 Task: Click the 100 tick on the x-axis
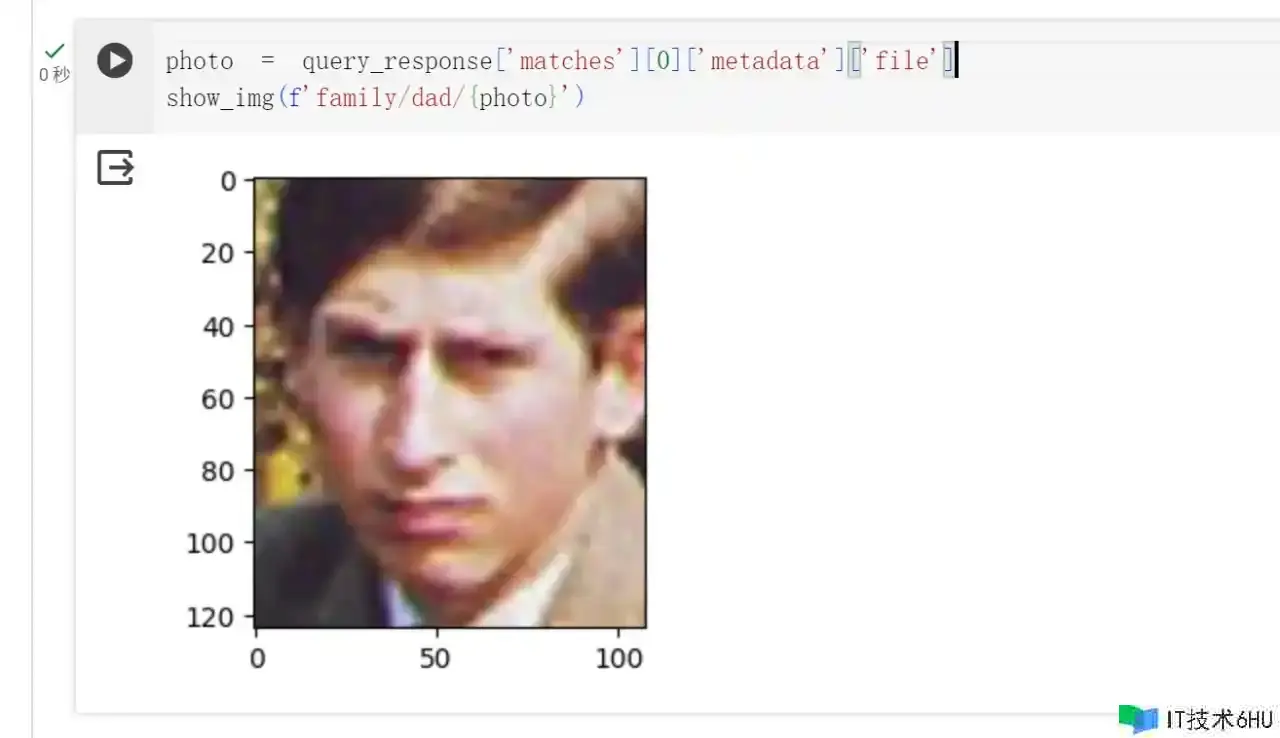(619, 658)
